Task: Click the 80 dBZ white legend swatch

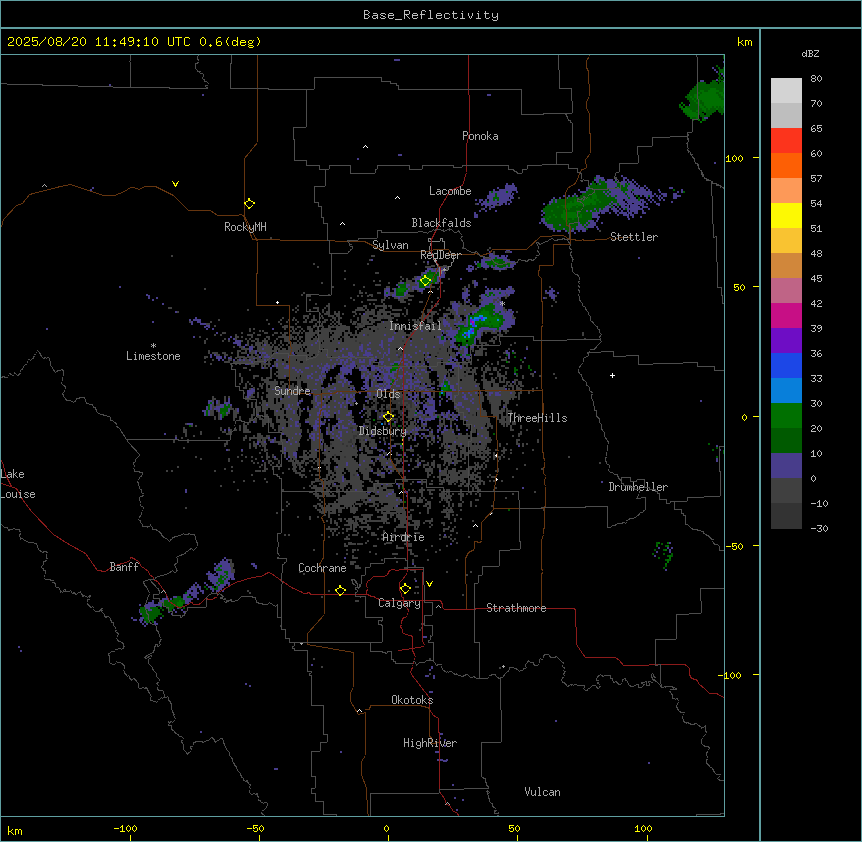Action: (786, 91)
